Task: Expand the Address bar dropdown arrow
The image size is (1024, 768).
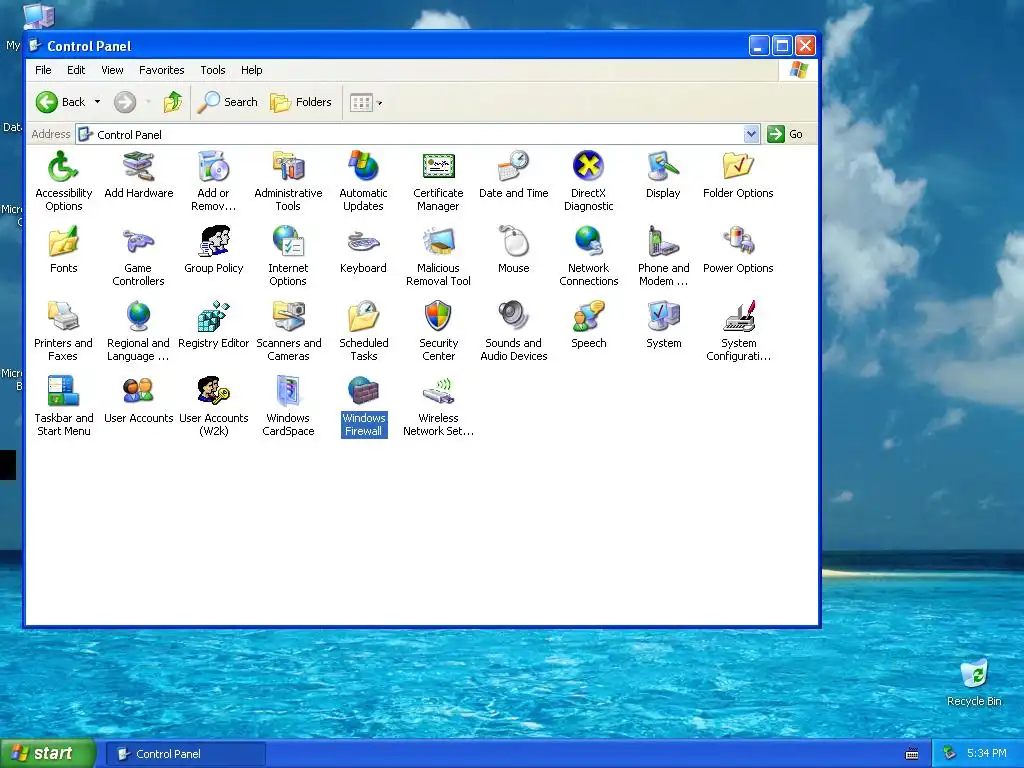Action: [751, 134]
